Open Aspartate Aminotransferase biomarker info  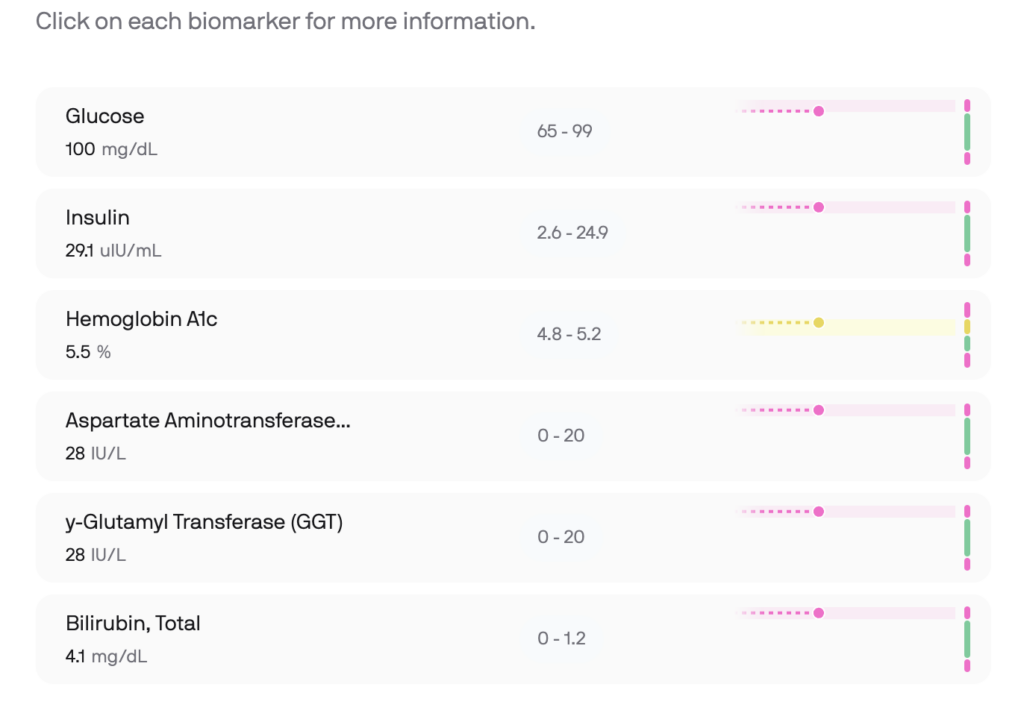coord(208,421)
